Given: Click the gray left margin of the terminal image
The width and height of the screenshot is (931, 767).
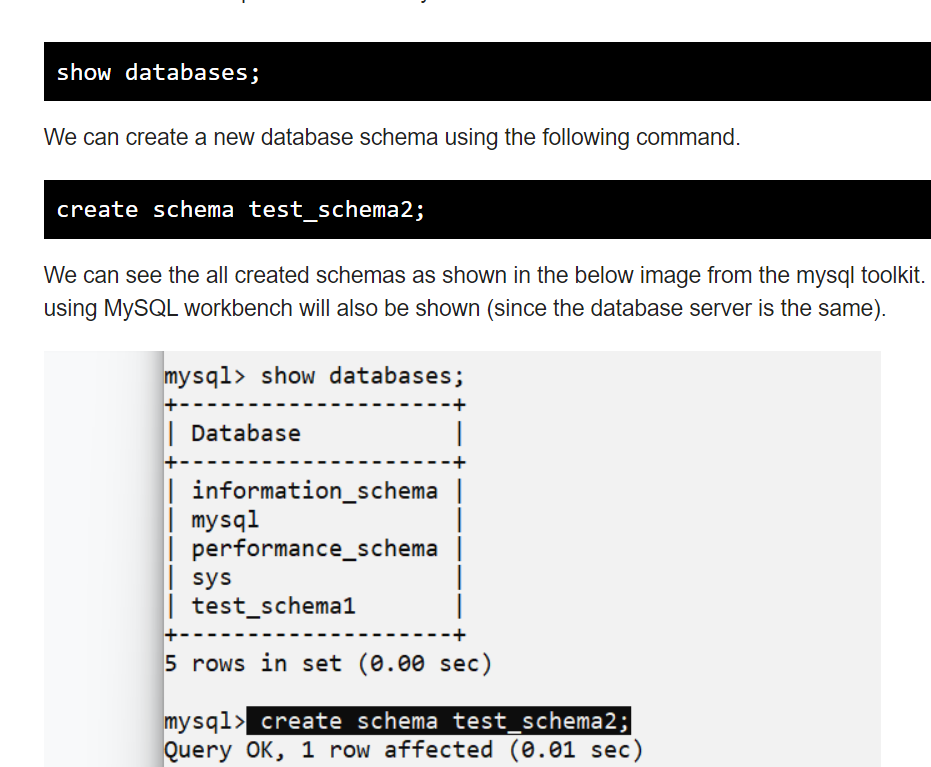Looking at the screenshot, I should [100, 550].
